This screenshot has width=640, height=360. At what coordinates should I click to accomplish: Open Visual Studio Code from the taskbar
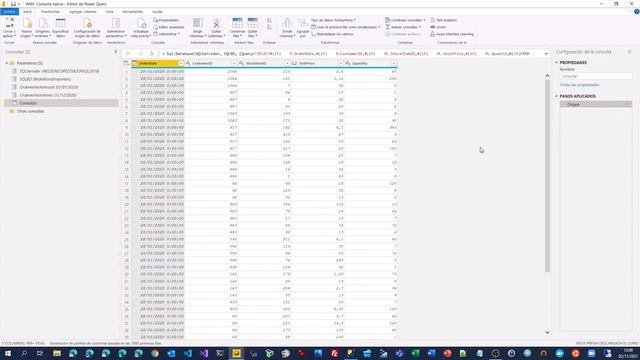coord(187,353)
